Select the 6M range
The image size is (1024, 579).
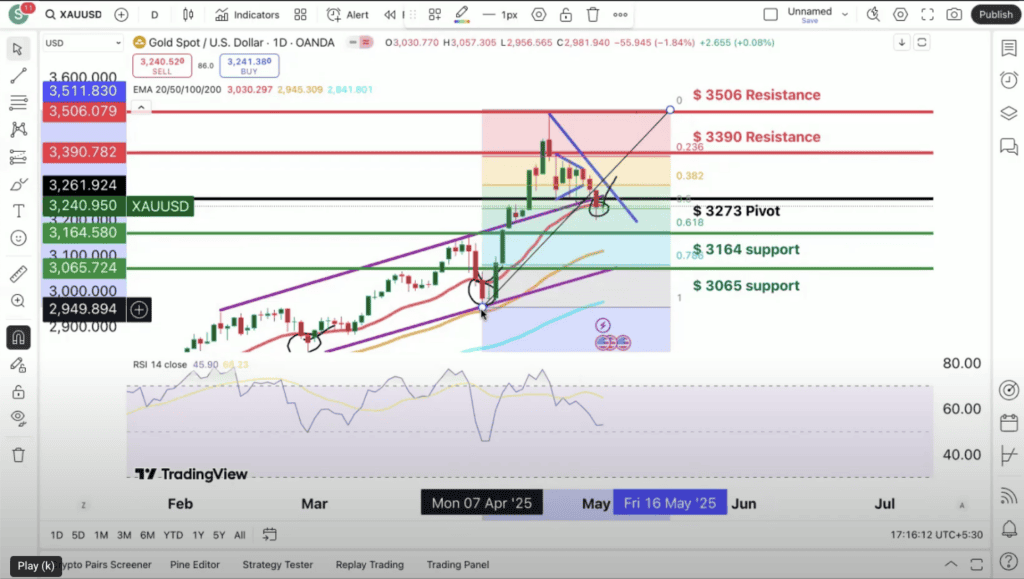[x=148, y=535]
